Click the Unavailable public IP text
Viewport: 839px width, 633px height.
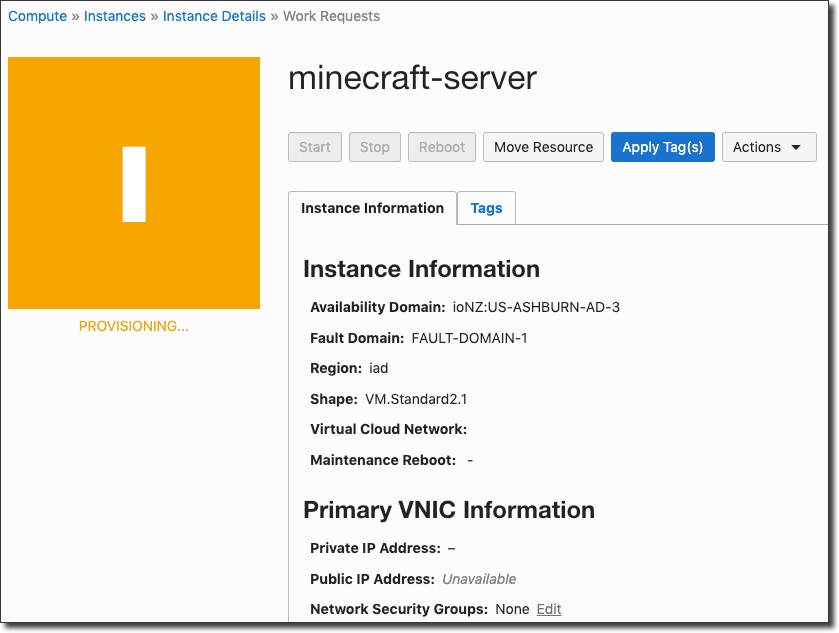[479, 579]
